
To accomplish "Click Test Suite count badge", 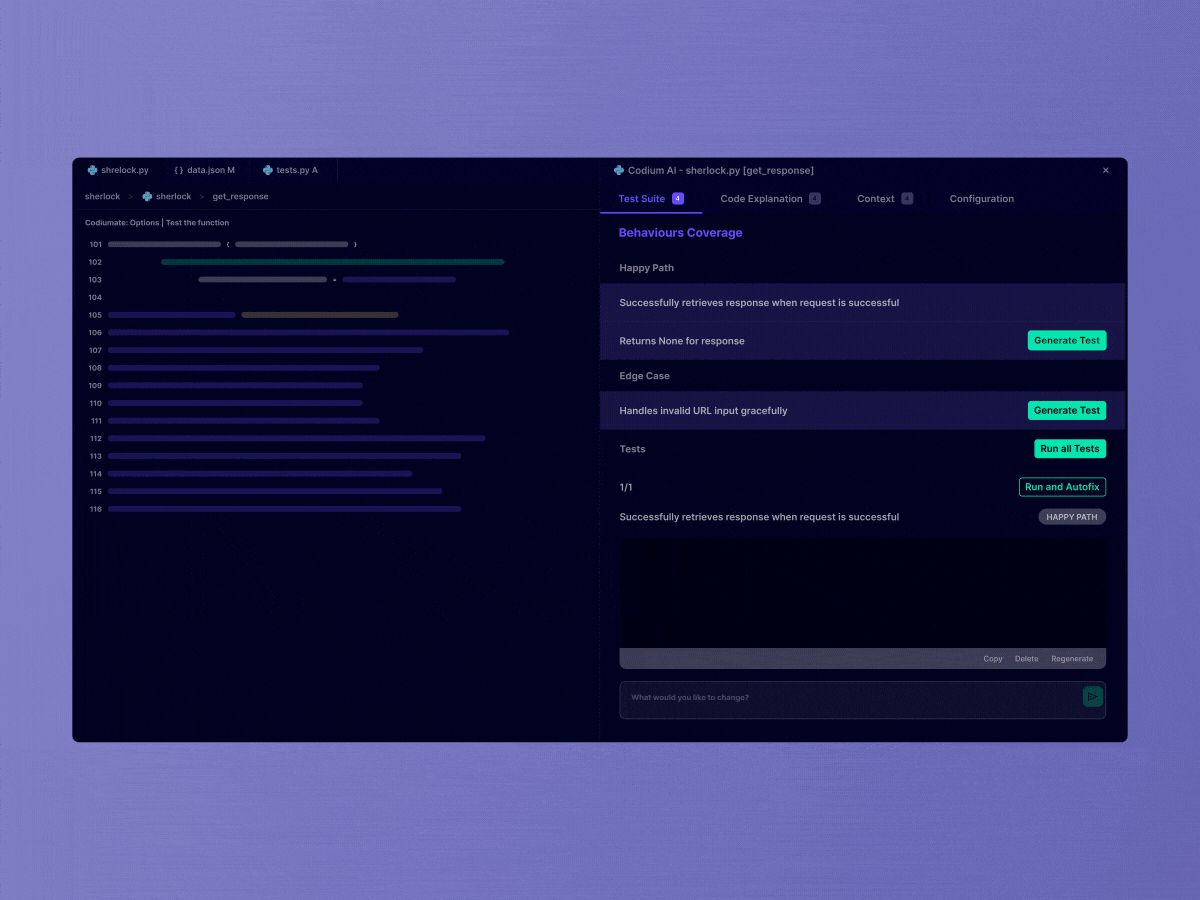I will click(x=678, y=198).
